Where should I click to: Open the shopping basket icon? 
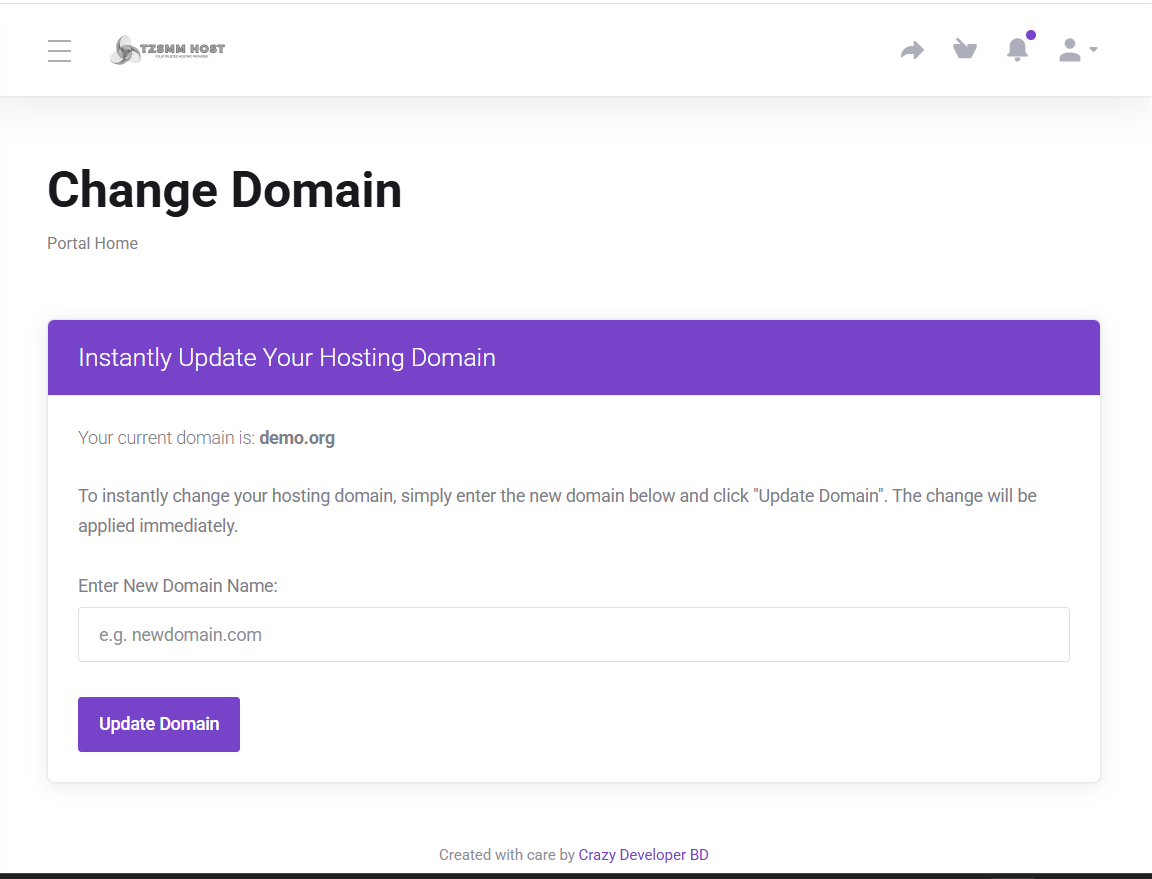pos(965,50)
